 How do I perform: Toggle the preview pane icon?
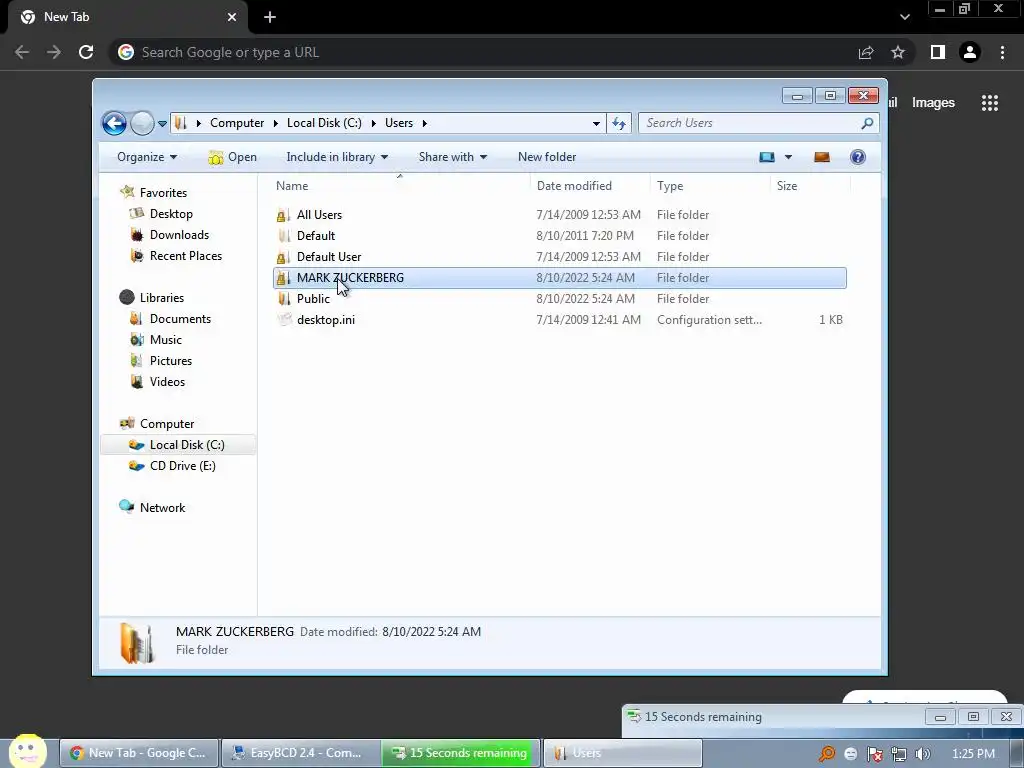[822, 157]
